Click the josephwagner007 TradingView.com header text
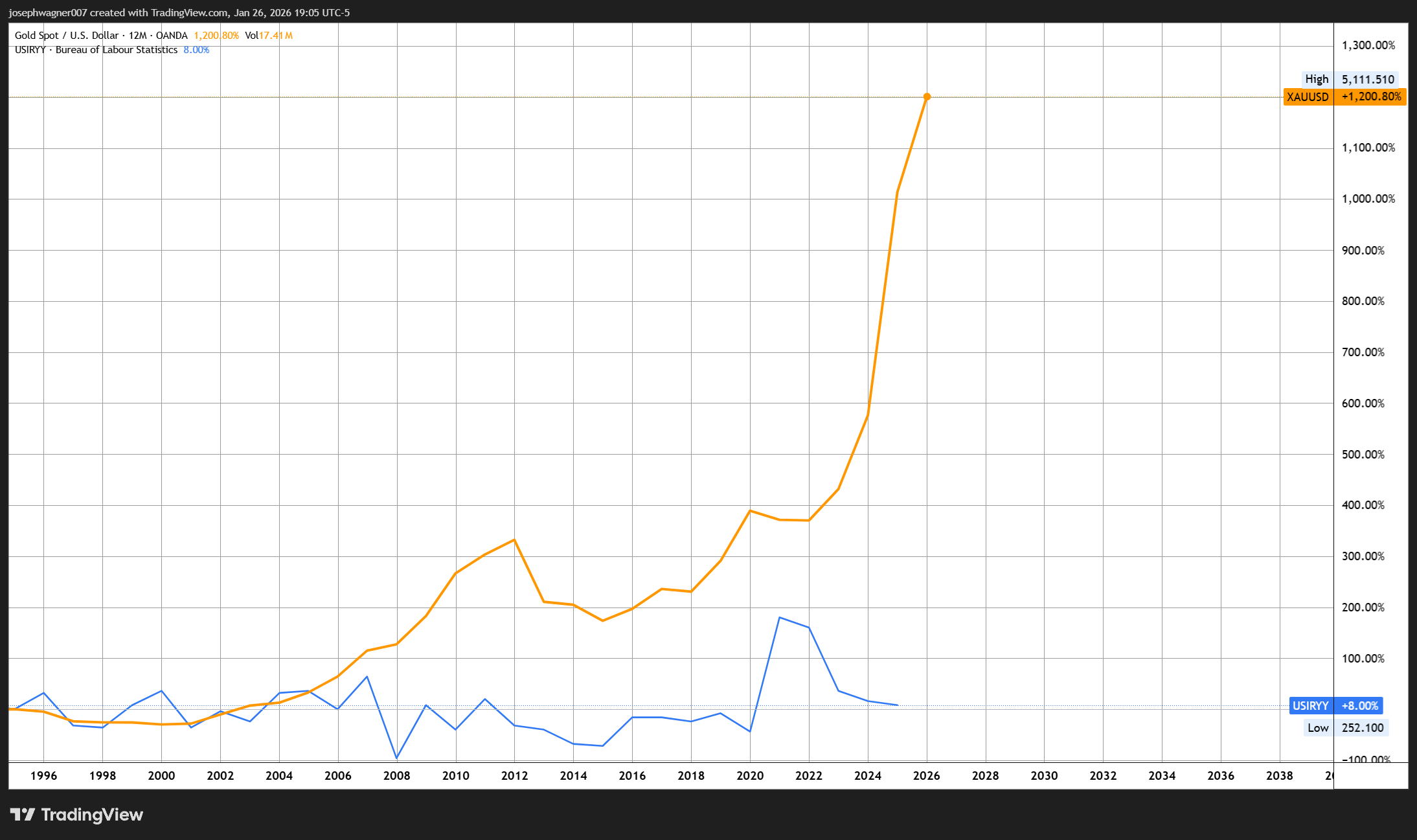The image size is (1417, 840). pos(179,12)
